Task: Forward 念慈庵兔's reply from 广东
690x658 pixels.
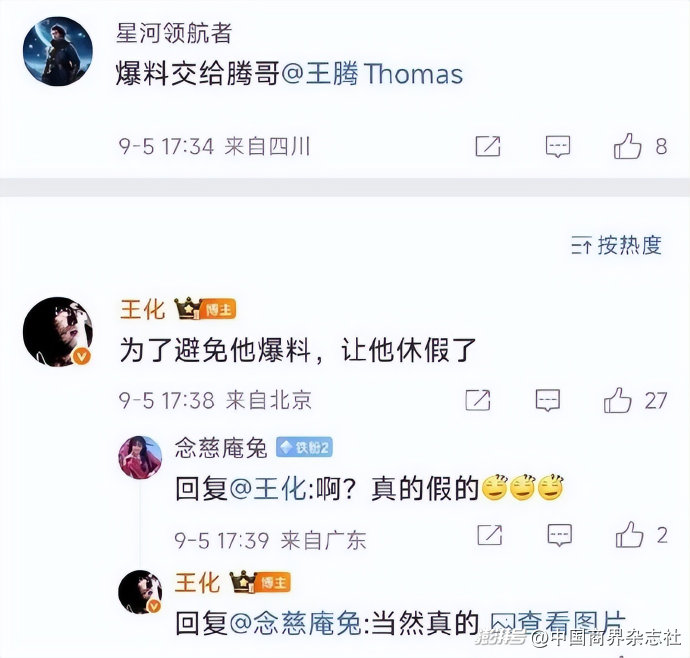Action: pyautogui.click(x=490, y=535)
